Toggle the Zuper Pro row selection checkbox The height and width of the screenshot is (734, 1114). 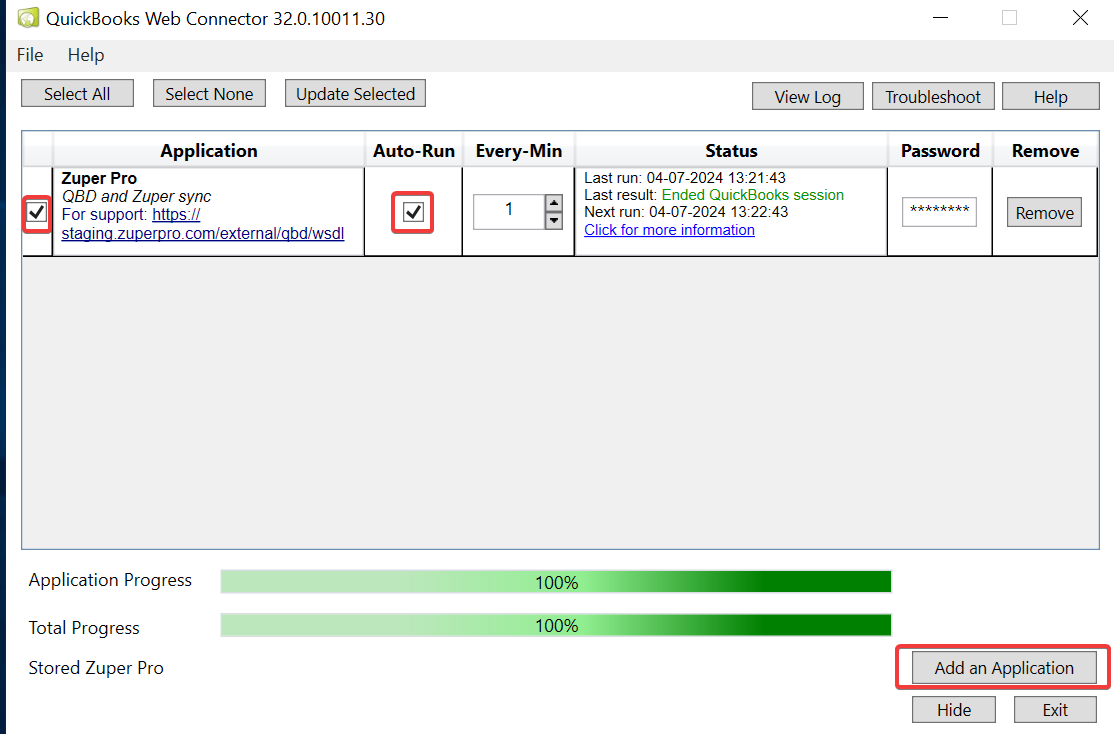37,212
